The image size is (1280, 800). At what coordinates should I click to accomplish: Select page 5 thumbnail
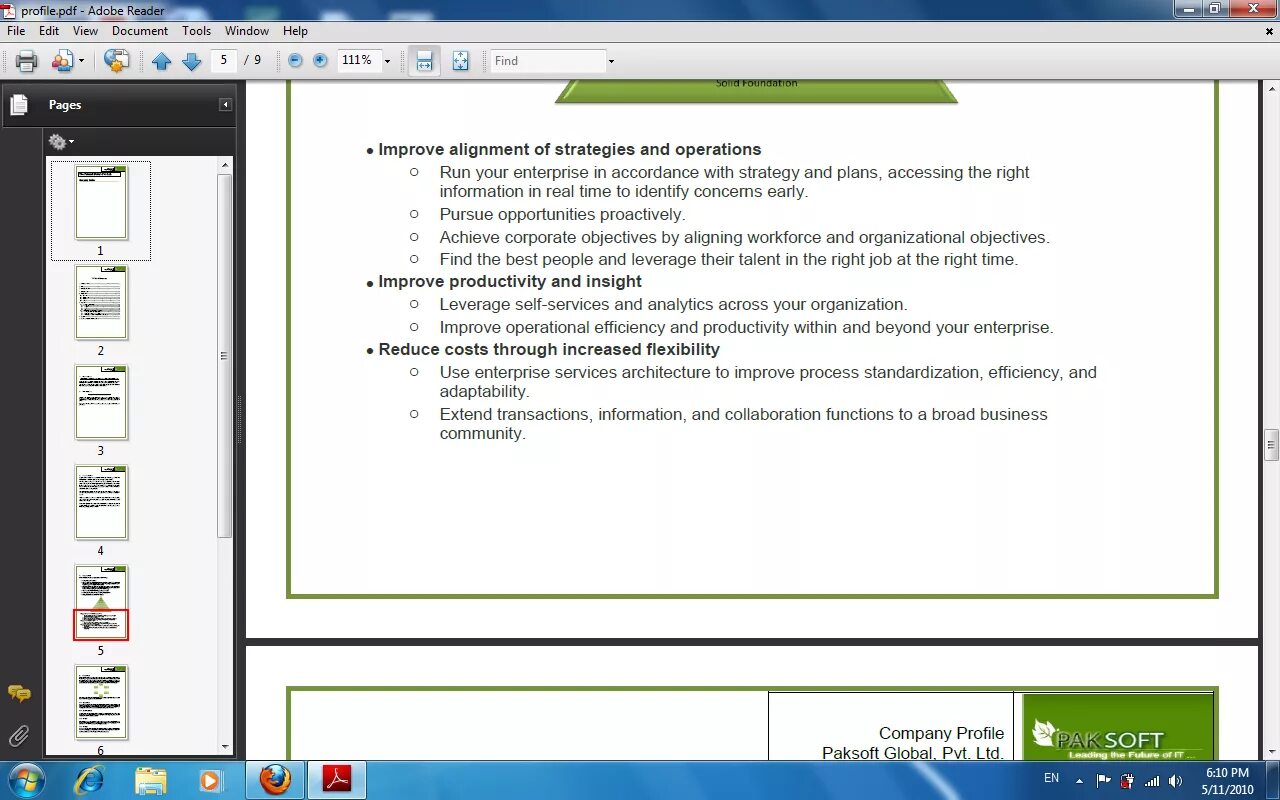101,603
